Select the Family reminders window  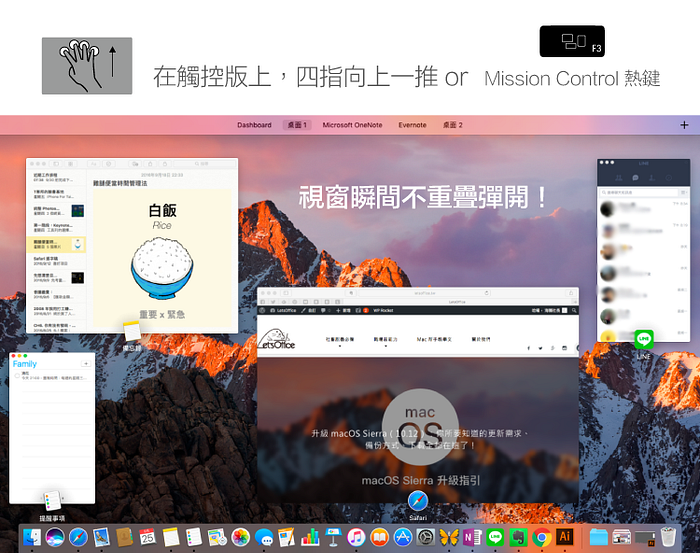52,427
